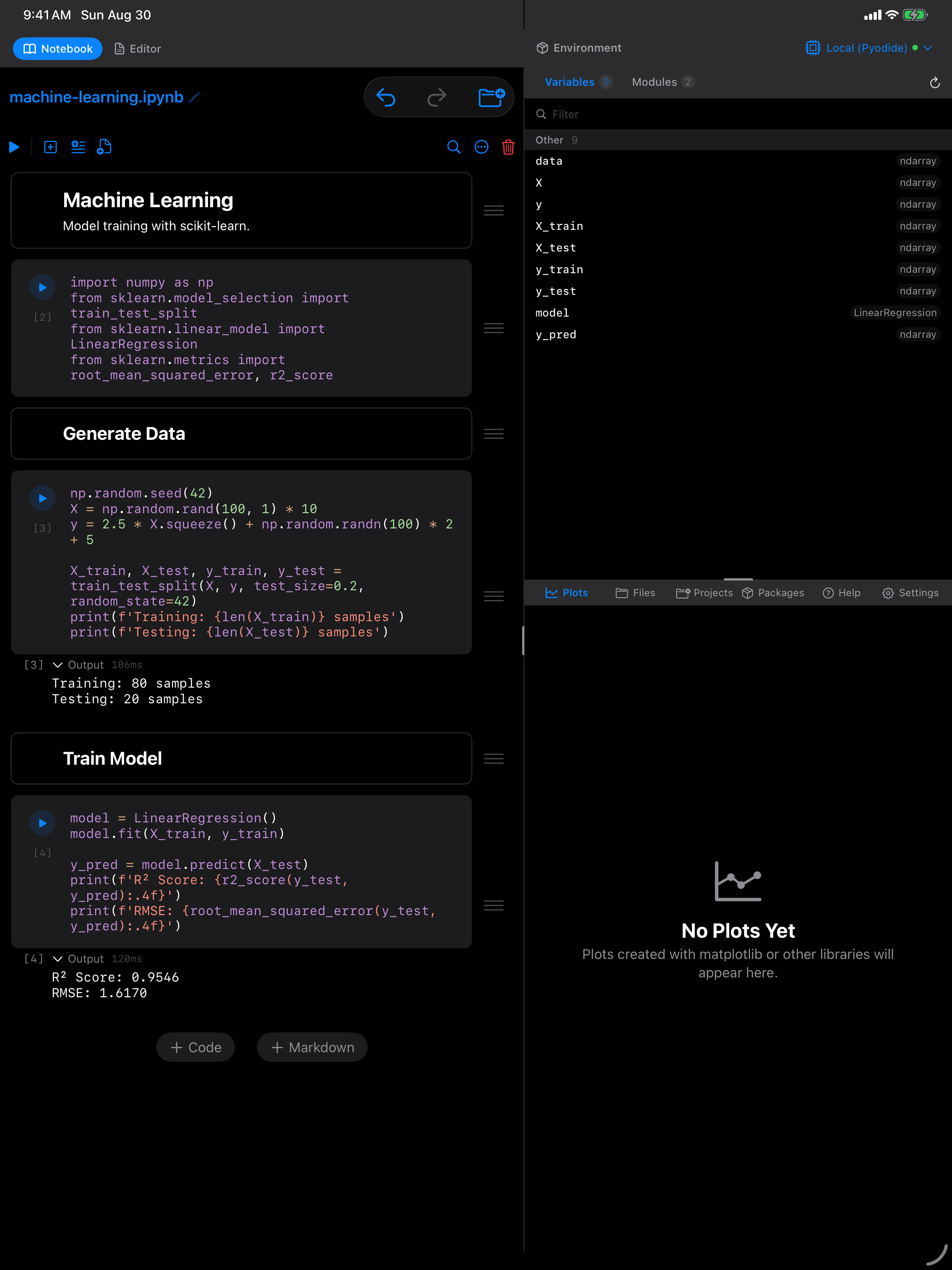
Task: Grab the model.fit cell drag handle
Action: pos(494,905)
